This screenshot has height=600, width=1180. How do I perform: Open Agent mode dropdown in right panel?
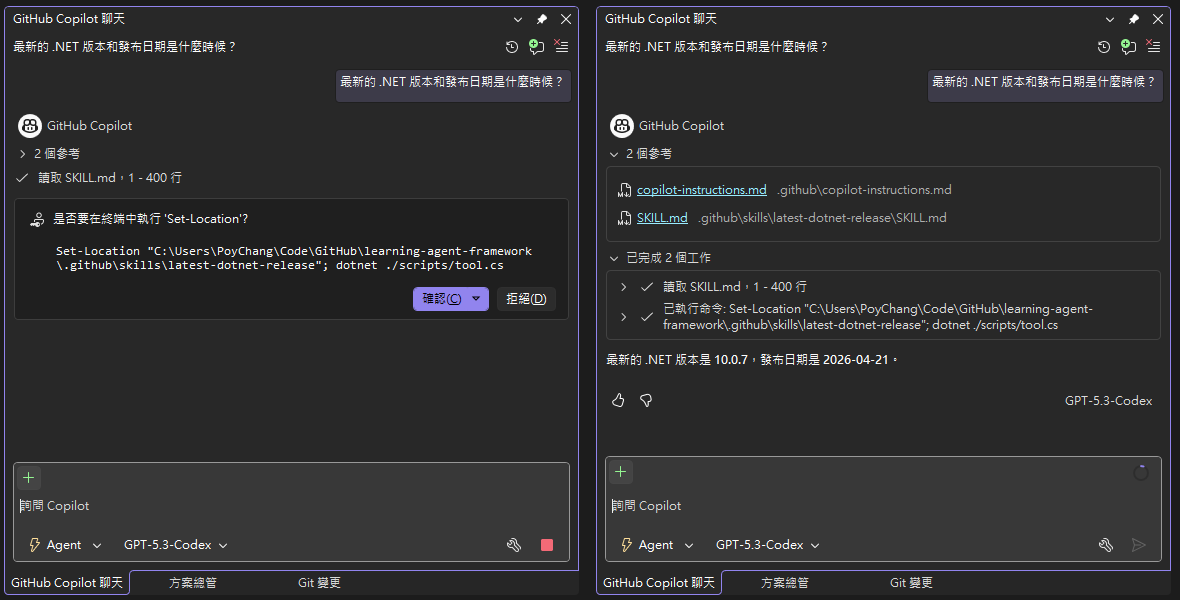point(657,545)
